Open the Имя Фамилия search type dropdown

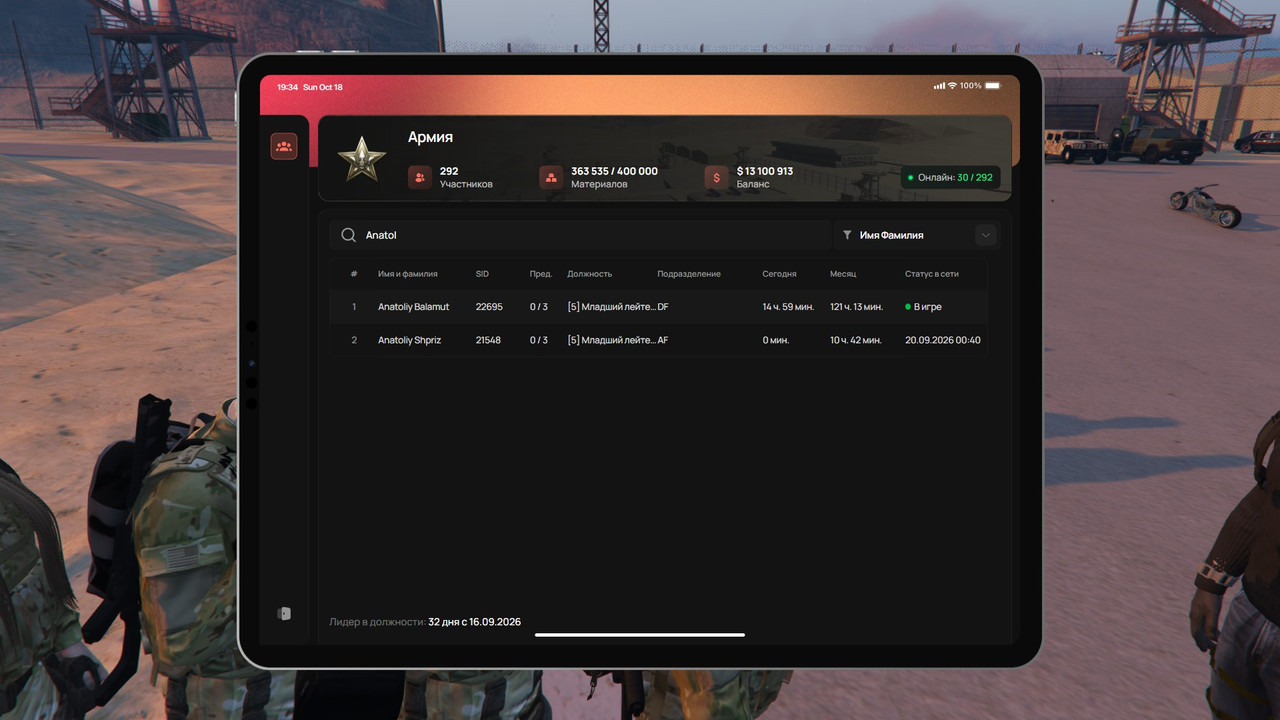coord(916,235)
